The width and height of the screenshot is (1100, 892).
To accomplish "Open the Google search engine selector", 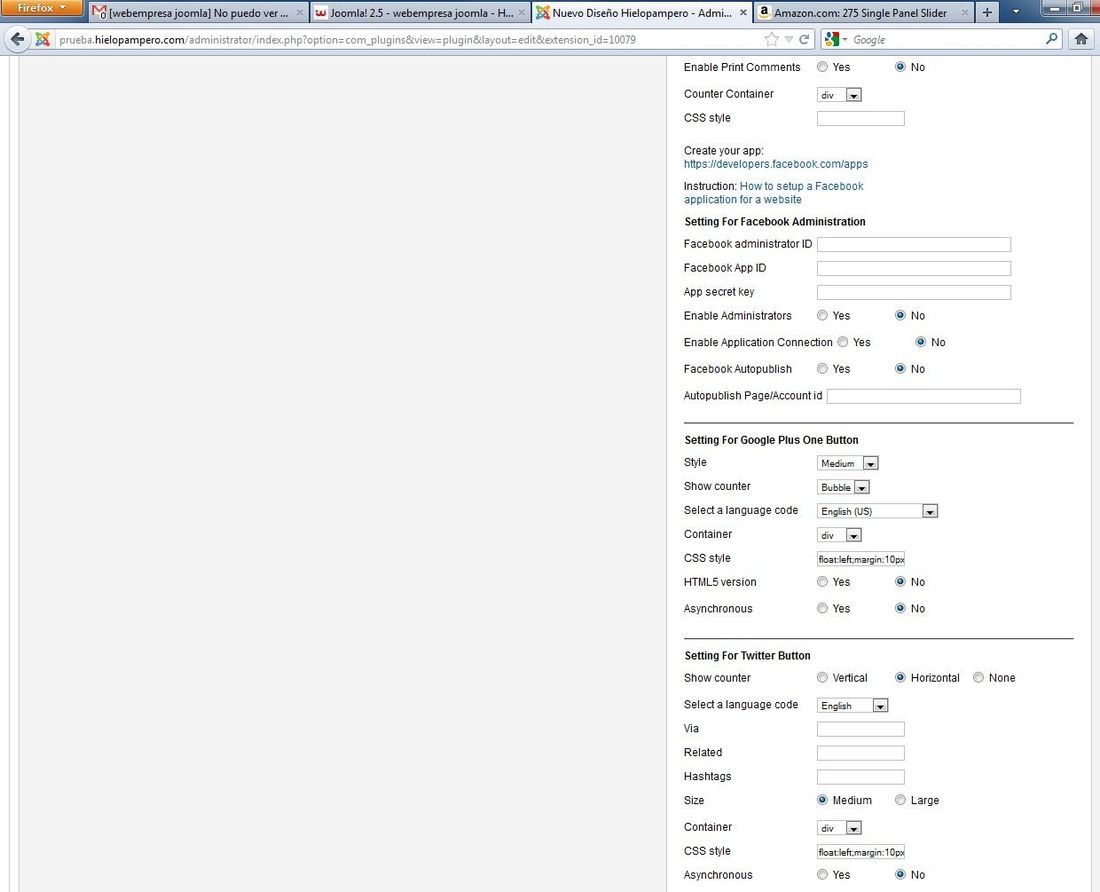I will click(836, 39).
